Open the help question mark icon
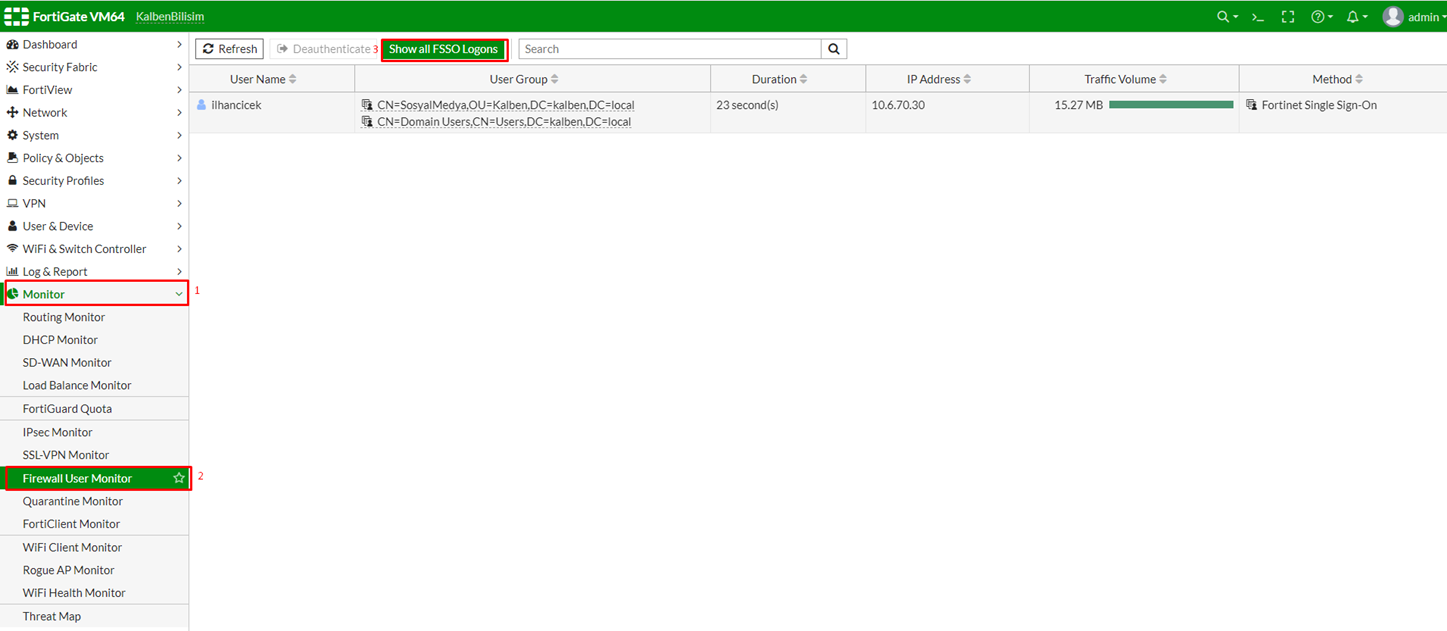Screen dimensions: 1447x631 (1318, 17)
